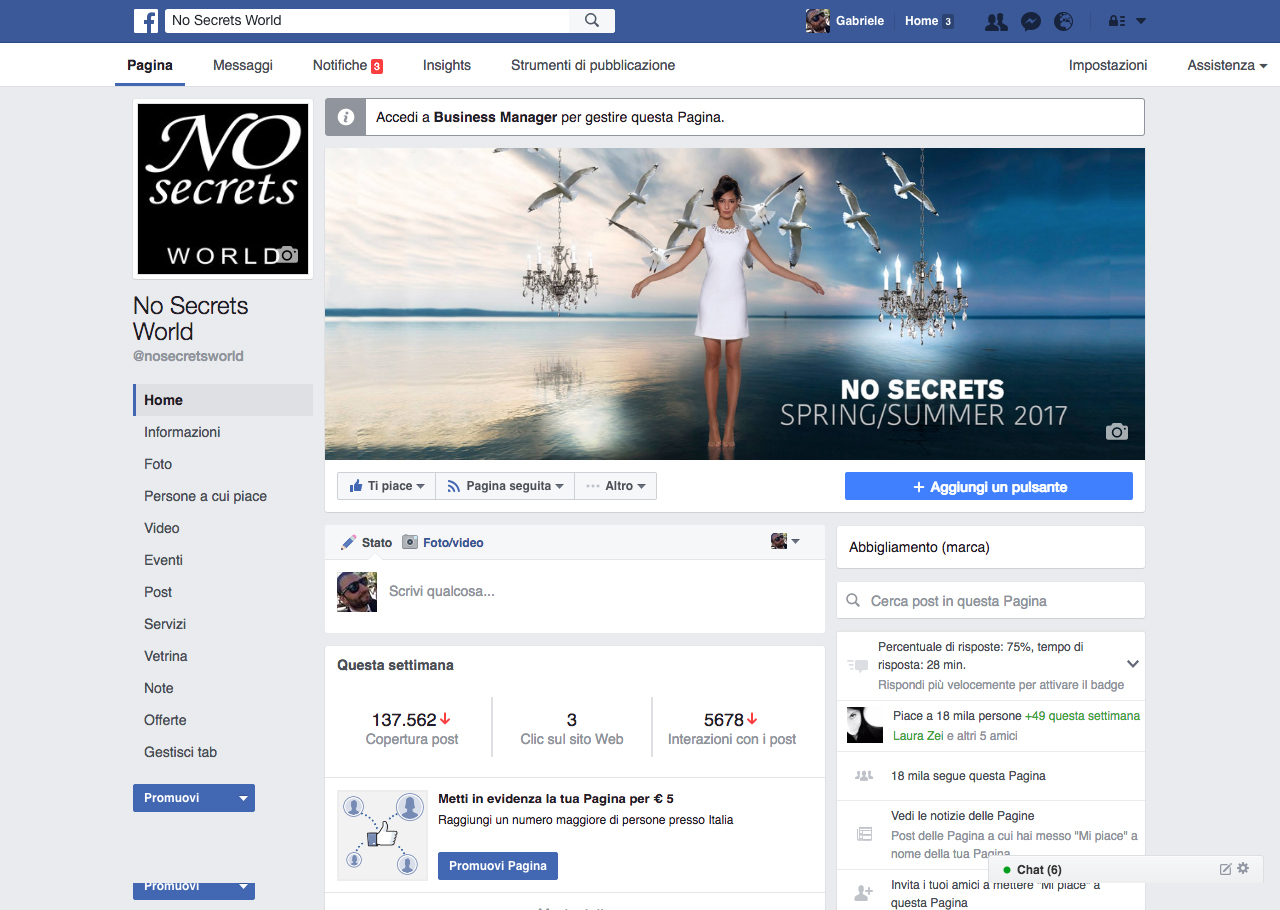Viewport: 1280px width, 910px height.
Task: Open the notifications globe icon
Action: tap(1064, 21)
